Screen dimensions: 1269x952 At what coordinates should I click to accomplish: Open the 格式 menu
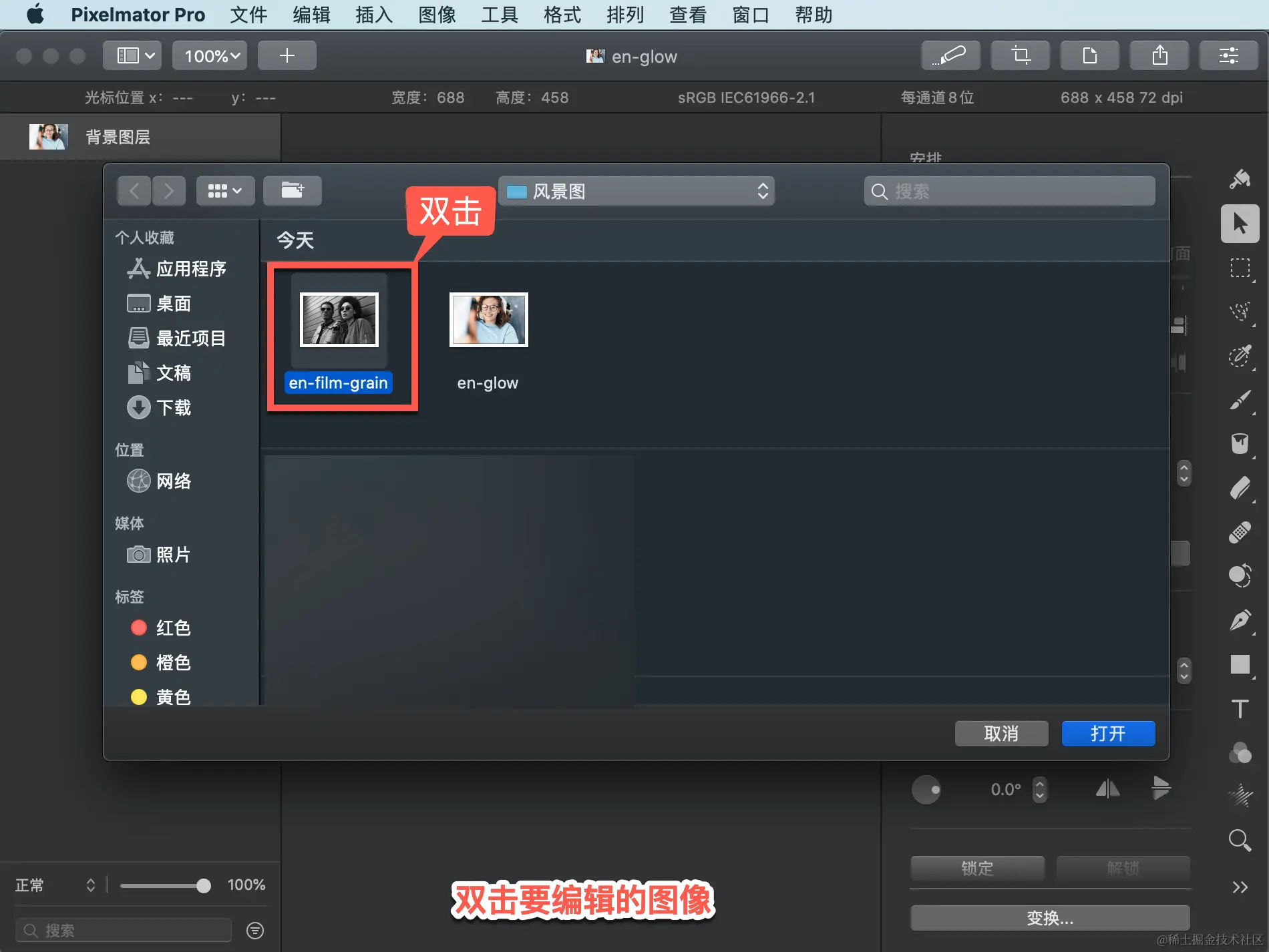click(x=562, y=15)
